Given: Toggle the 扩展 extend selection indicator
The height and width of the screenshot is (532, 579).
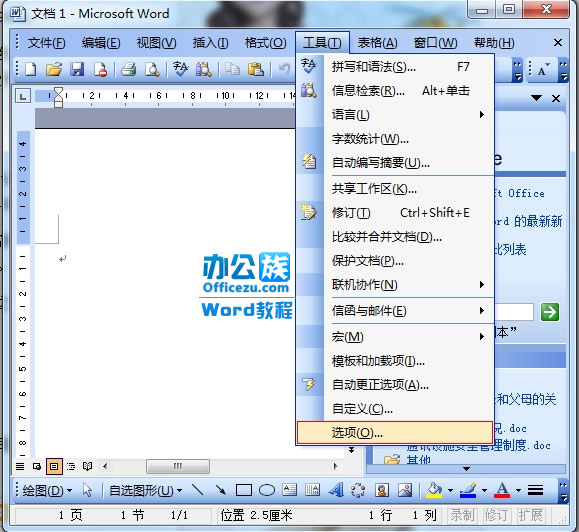Looking at the screenshot, I should pyautogui.click(x=530, y=515).
